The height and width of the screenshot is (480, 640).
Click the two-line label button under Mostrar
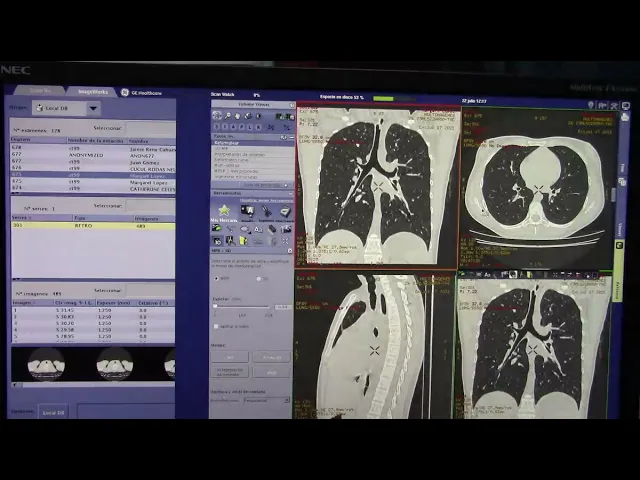[230, 371]
